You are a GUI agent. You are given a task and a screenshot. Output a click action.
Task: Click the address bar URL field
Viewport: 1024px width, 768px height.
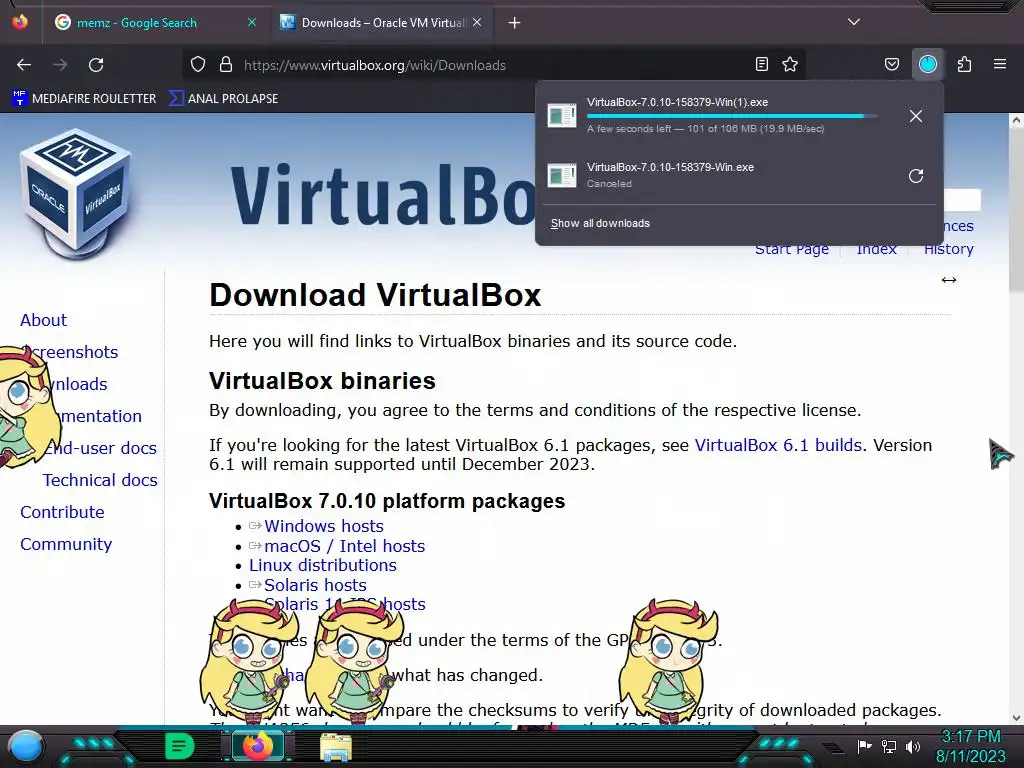(496, 65)
